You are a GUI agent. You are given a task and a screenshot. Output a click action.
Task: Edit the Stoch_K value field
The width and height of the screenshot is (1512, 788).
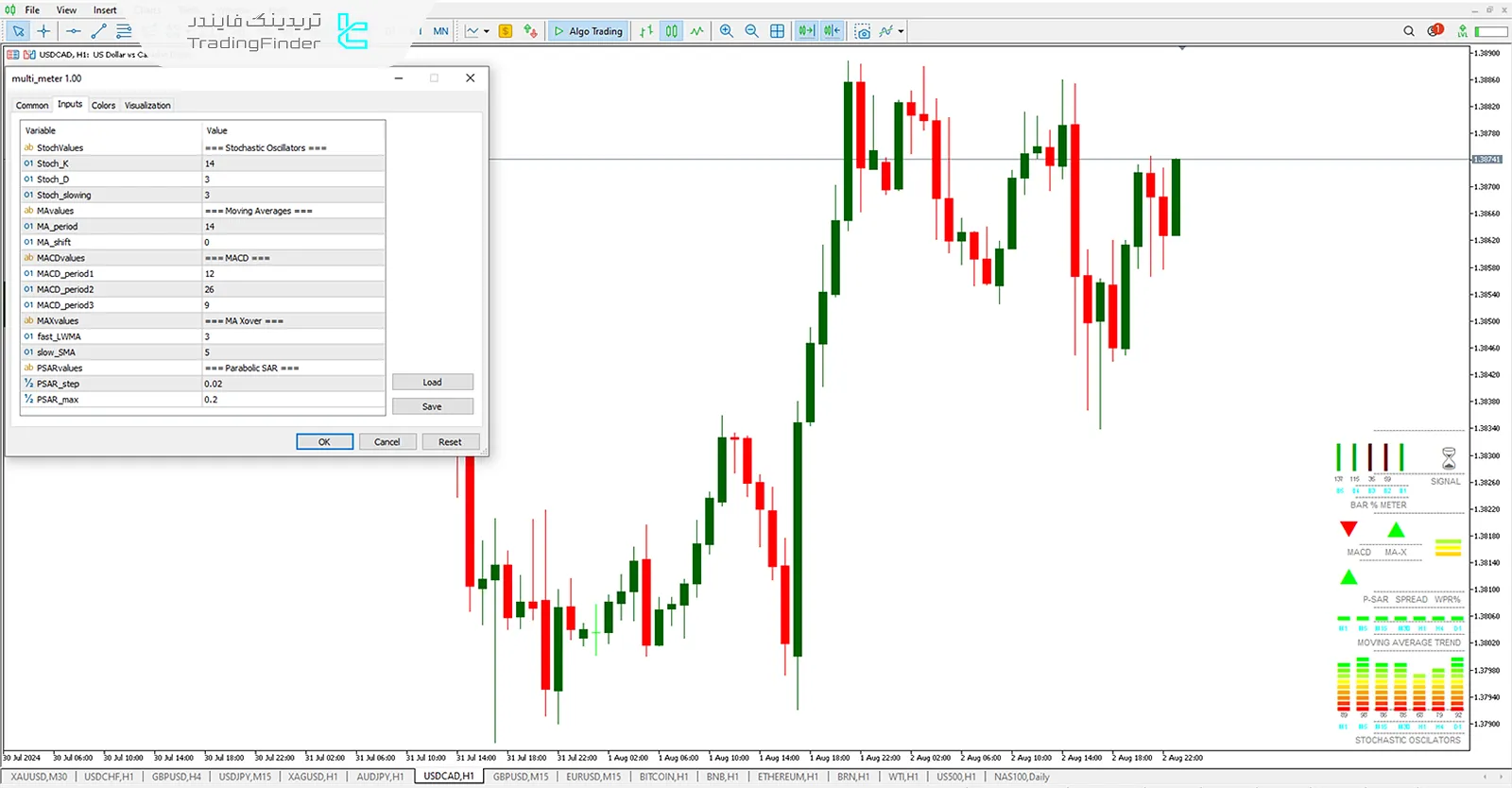293,163
